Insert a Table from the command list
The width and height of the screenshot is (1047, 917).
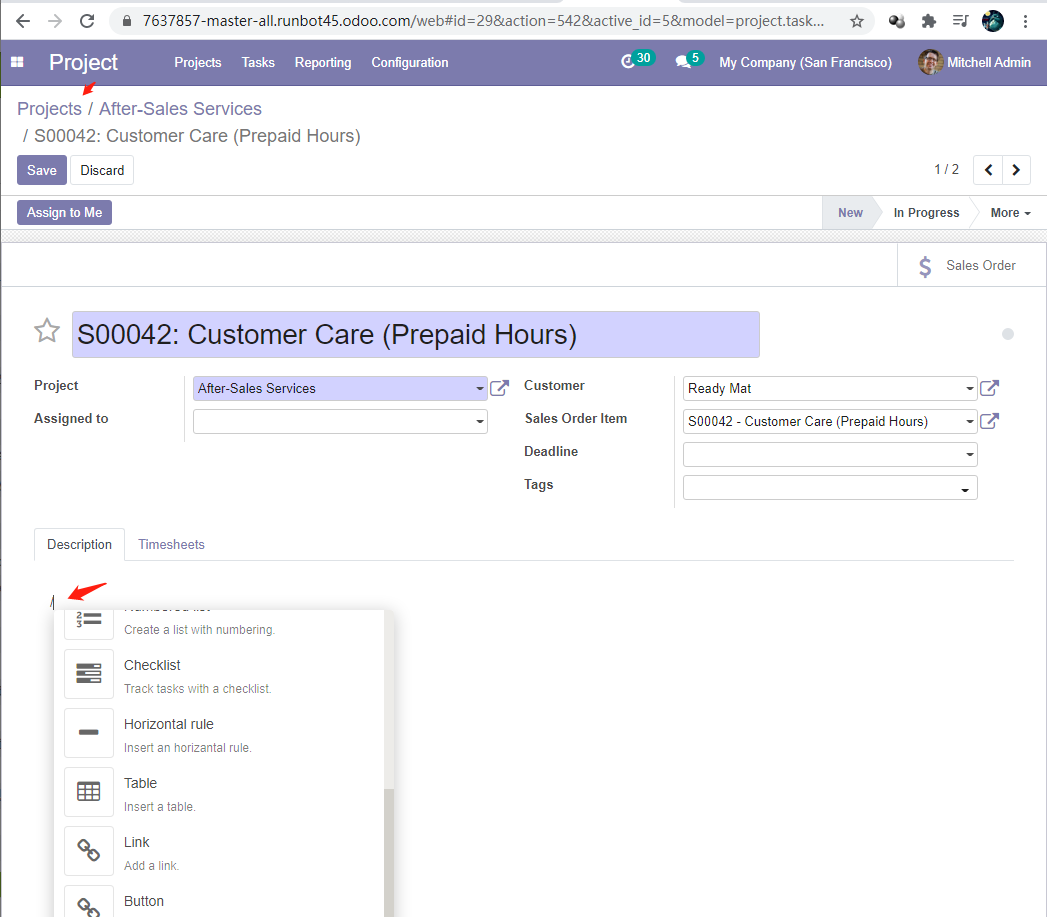click(89, 792)
